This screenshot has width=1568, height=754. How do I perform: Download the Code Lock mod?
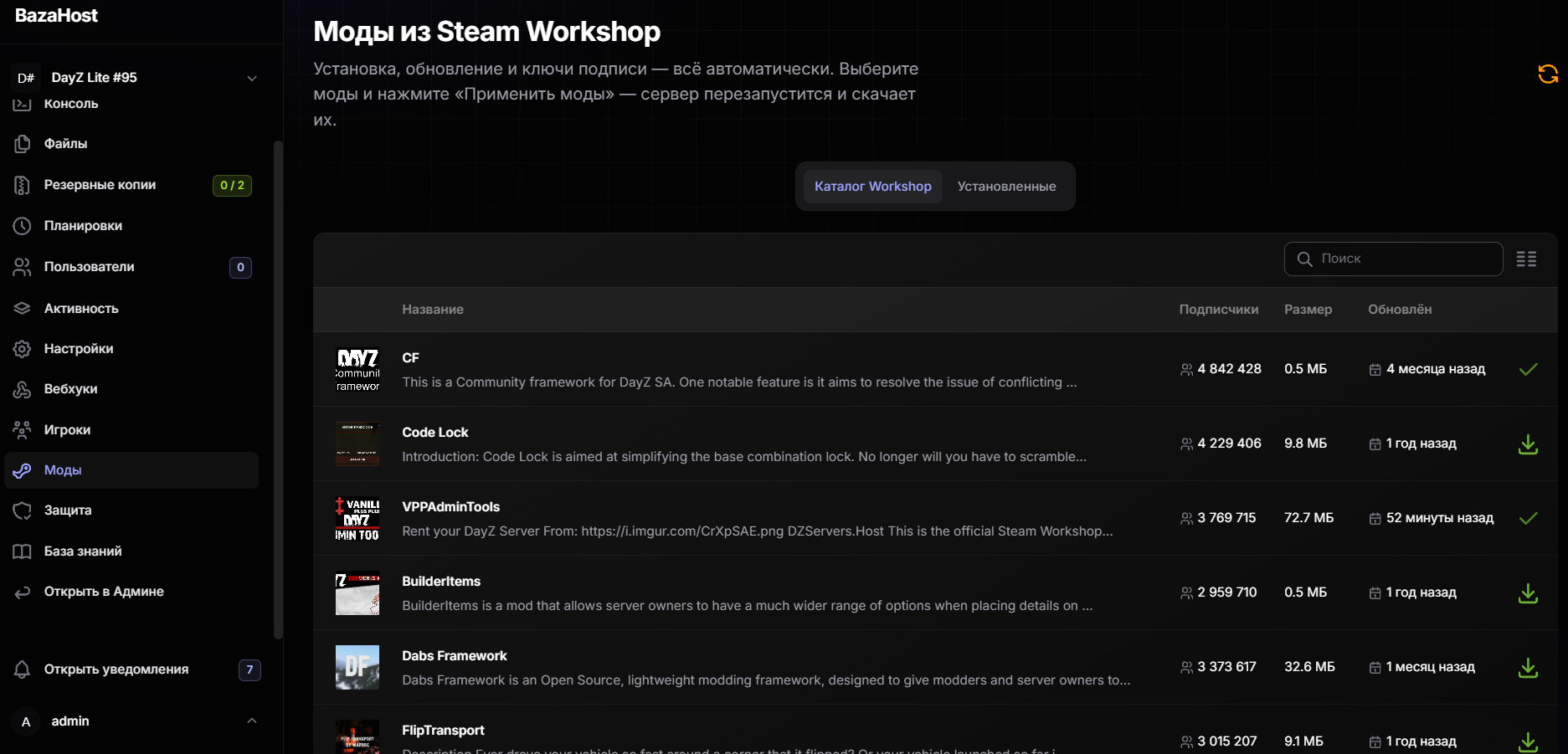[1528, 444]
